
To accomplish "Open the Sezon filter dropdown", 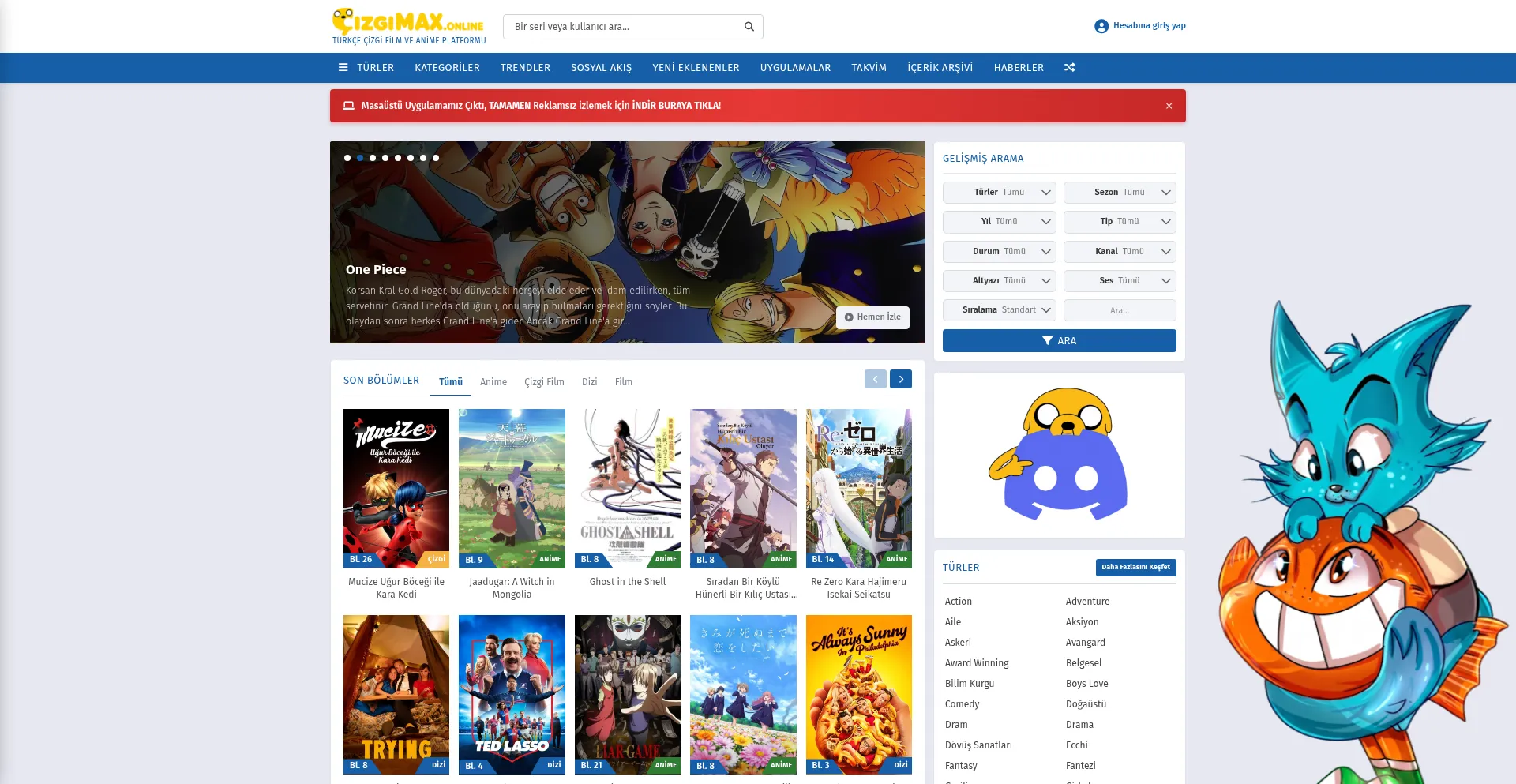I will (x=1120, y=193).
